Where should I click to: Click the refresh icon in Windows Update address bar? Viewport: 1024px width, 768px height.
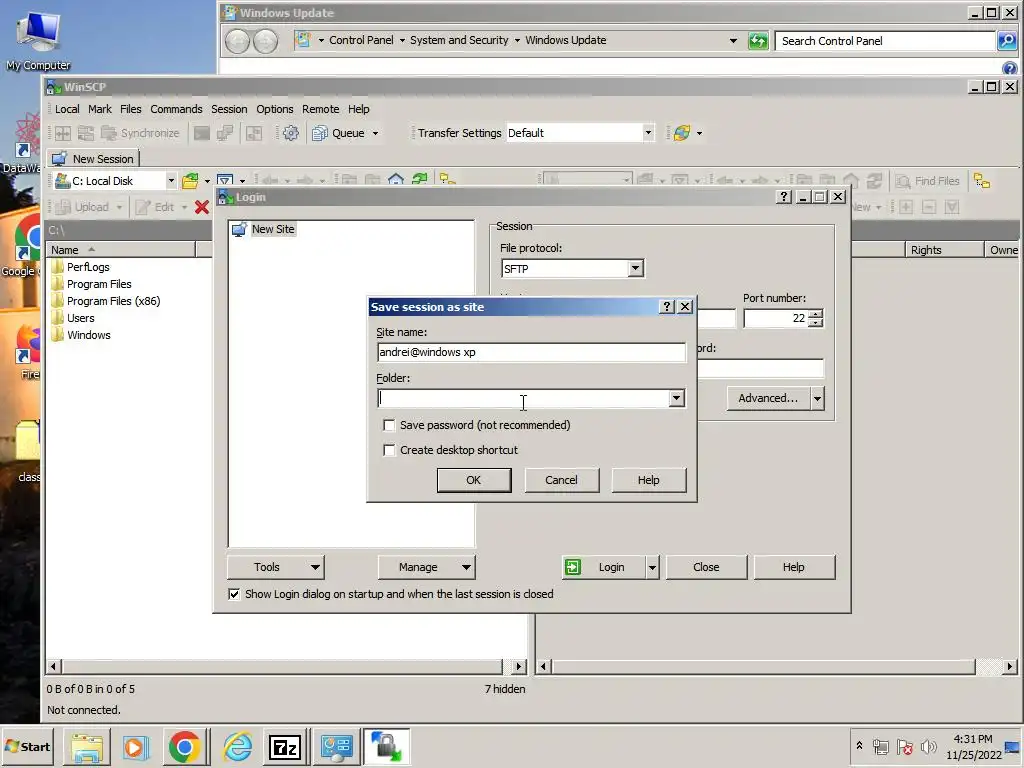pyautogui.click(x=758, y=41)
